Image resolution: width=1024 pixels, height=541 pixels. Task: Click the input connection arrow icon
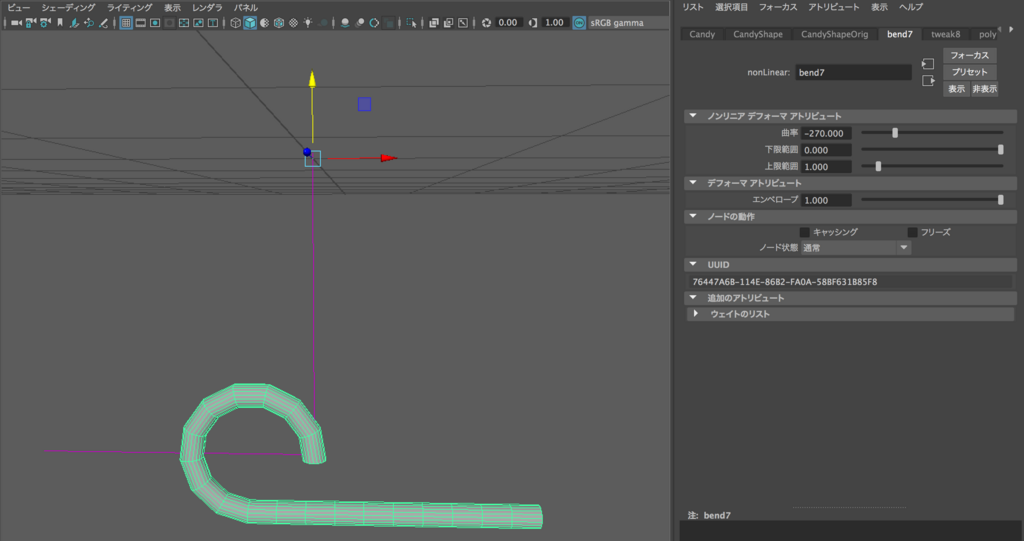928,63
